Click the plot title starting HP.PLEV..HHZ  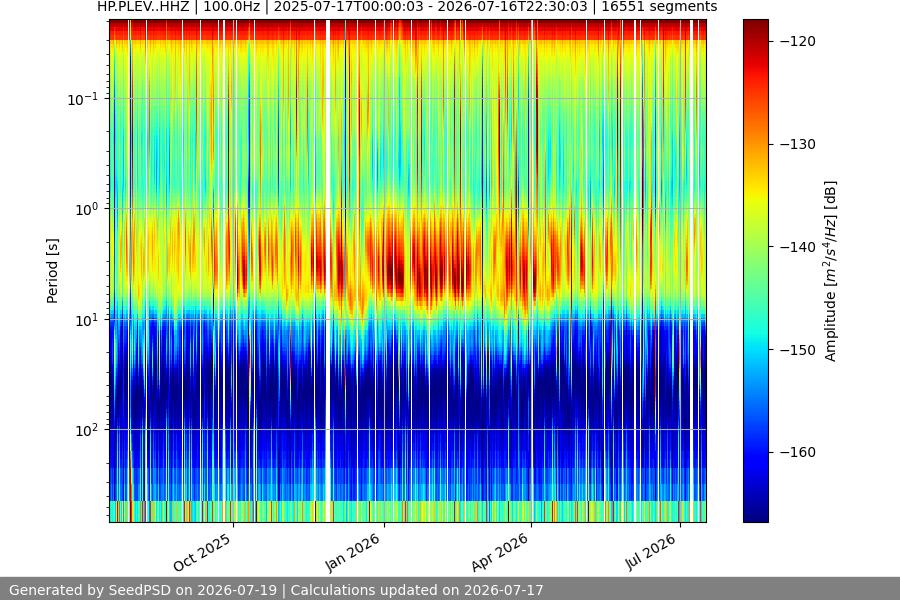click(407, 7)
